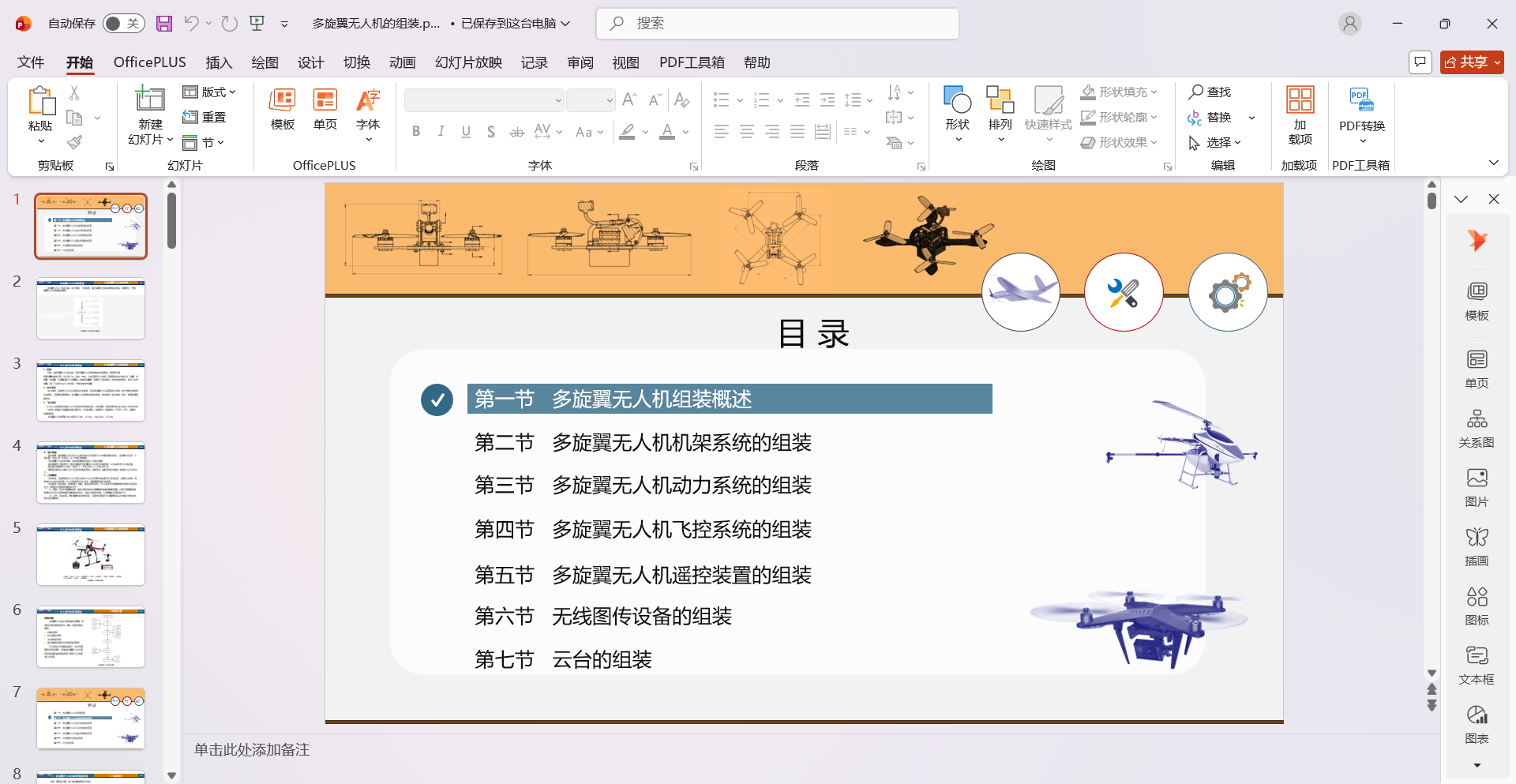The width and height of the screenshot is (1516, 784).
Task: Start slideshow from beginning icon
Action: coord(257,24)
